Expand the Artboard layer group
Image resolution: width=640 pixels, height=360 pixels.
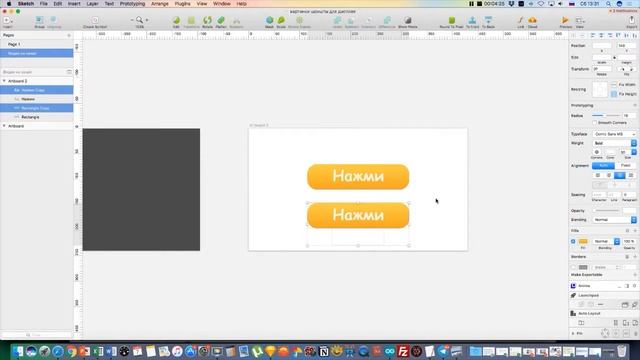[x=4, y=126]
